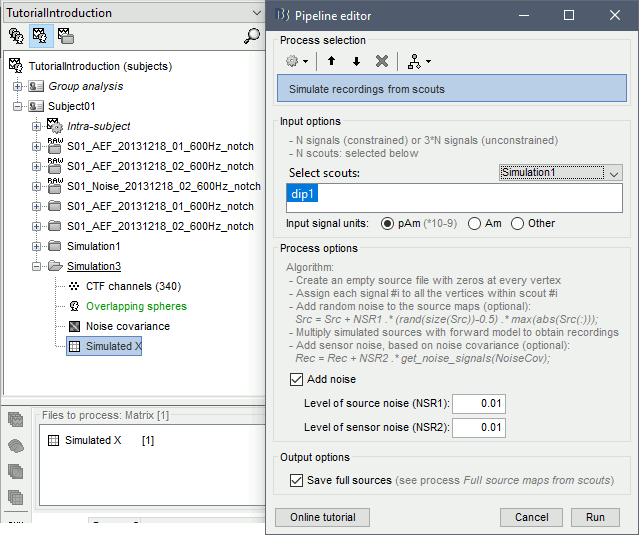Image resolution: width=639 pixels, height=535 pixels.
Task: Uncheck the Add noise checkbox
Action: tap(296, 379)
